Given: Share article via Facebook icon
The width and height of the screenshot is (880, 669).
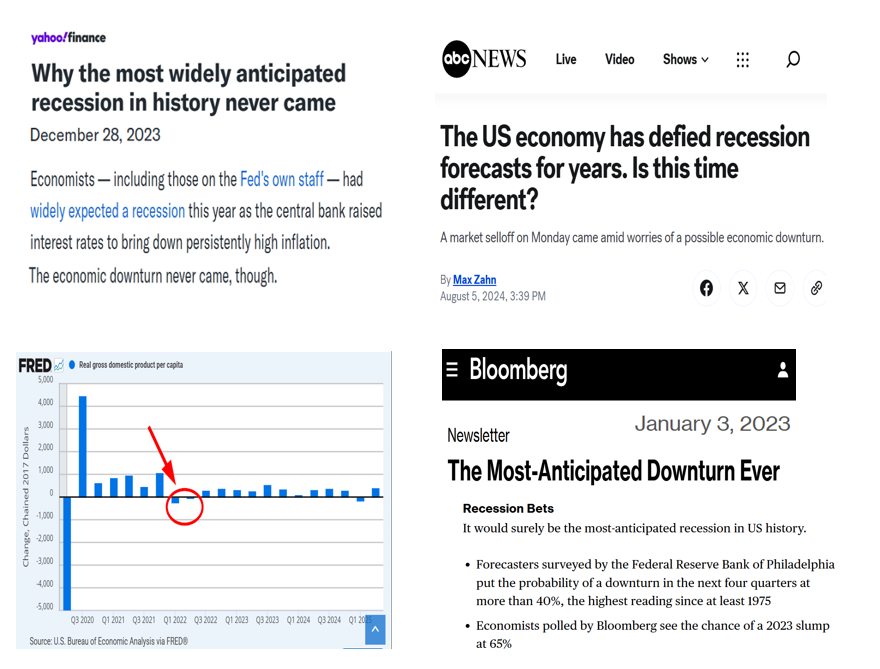Looking at the screenshot, I should tap(707, 288).
